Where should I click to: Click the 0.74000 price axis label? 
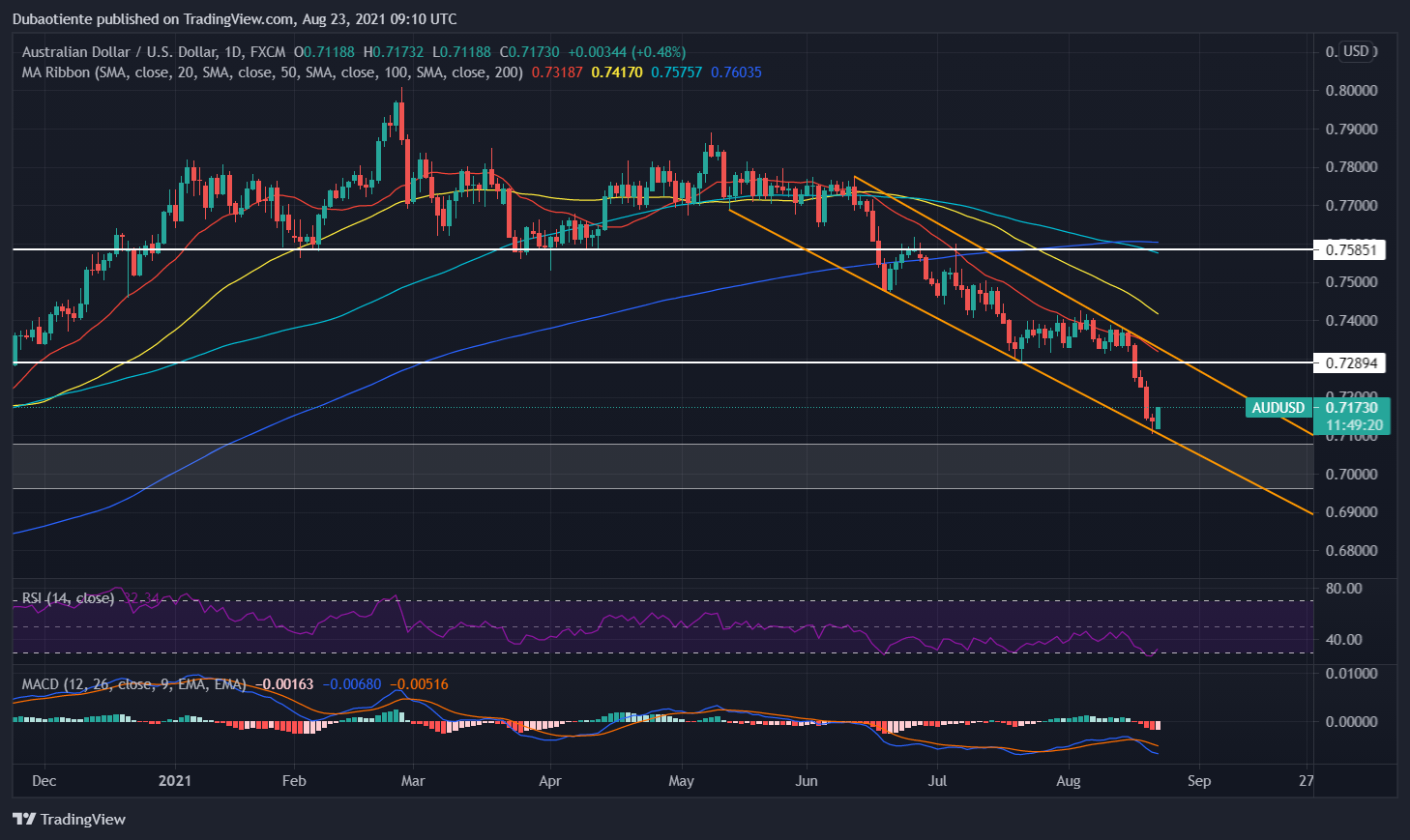[1351, 321]
